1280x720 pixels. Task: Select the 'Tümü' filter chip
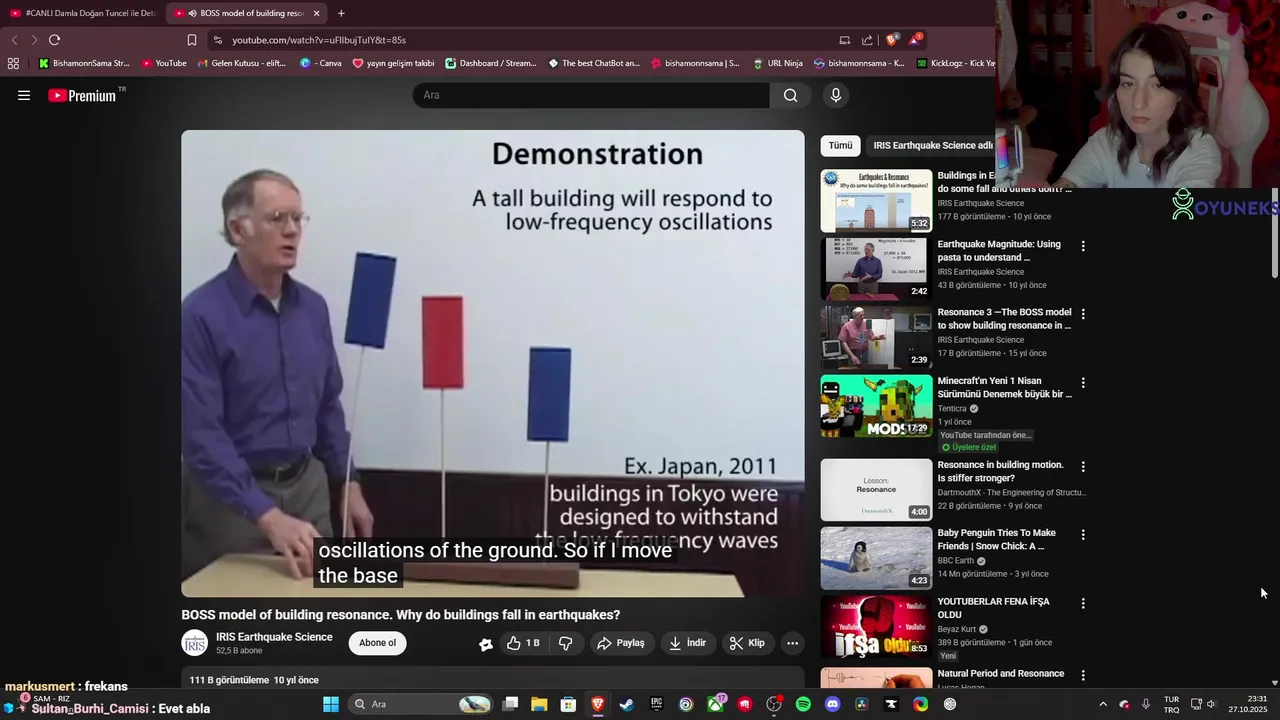tap(840, 145)
